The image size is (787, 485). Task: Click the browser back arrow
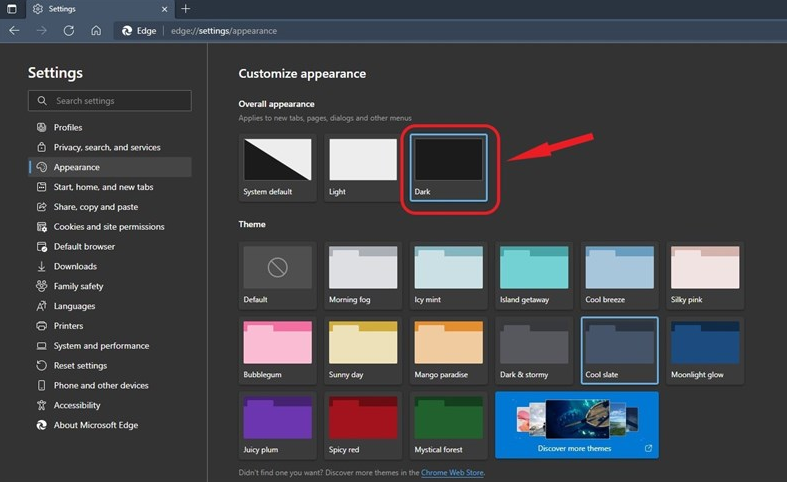[x=14, y=31]
